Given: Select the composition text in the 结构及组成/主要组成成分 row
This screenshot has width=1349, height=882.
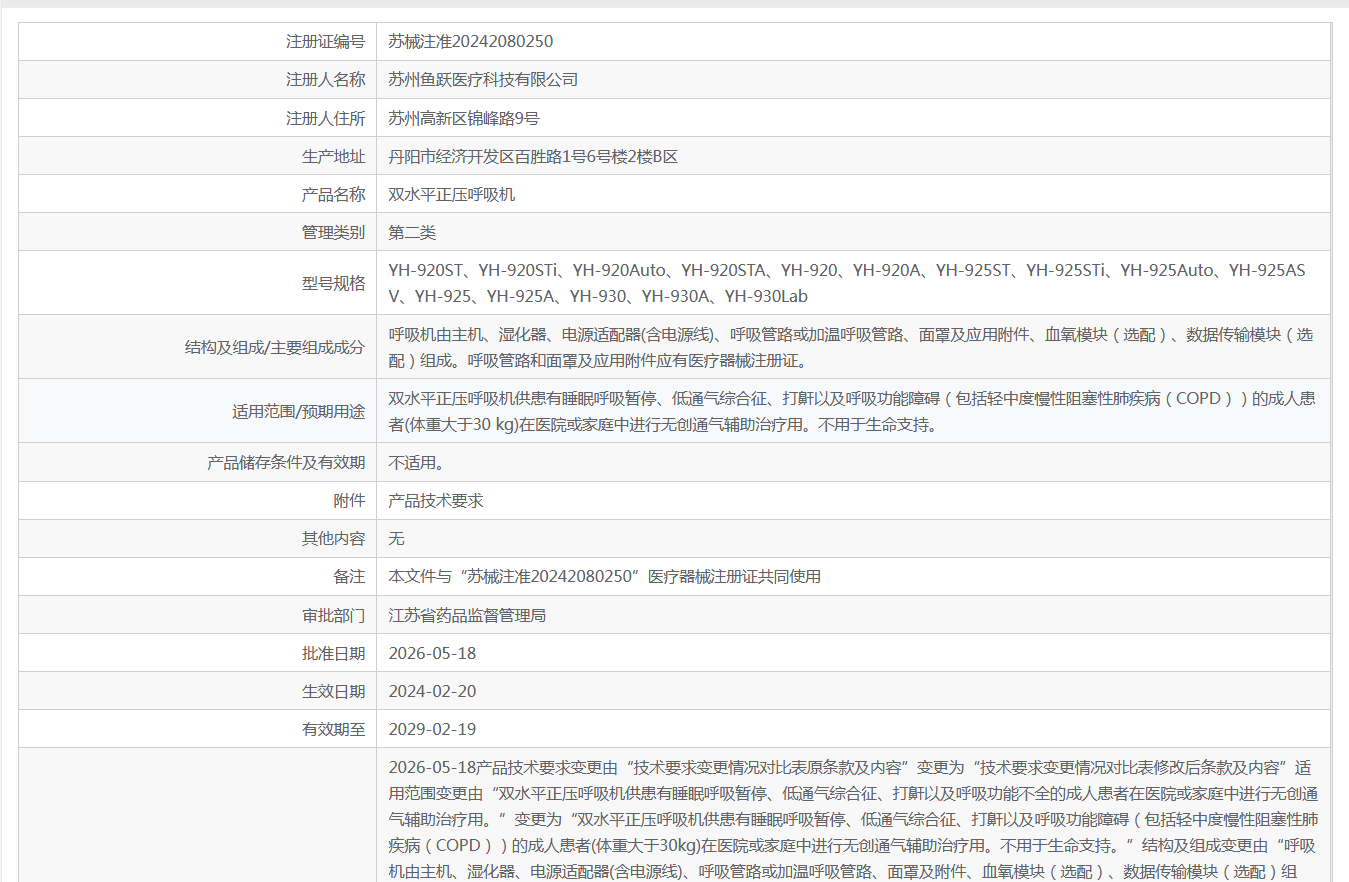Looking at the screenshot, I should click(x=851, y=347).
